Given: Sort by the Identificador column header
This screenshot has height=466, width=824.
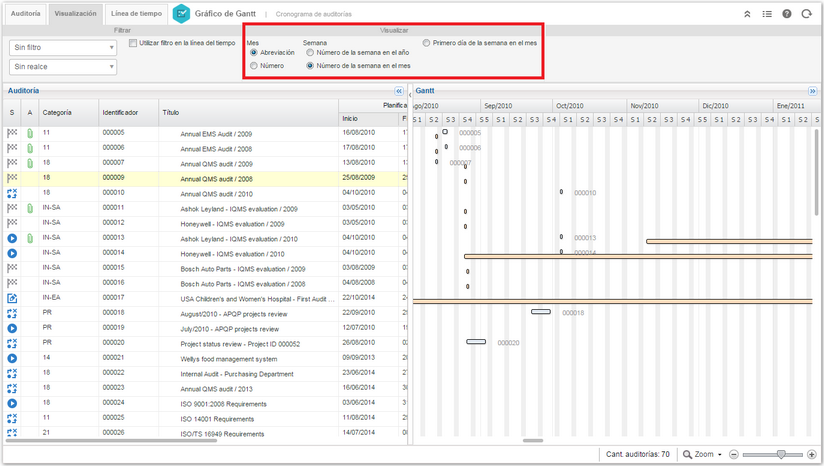Looking at the screenshot, I should coord(128,112).
